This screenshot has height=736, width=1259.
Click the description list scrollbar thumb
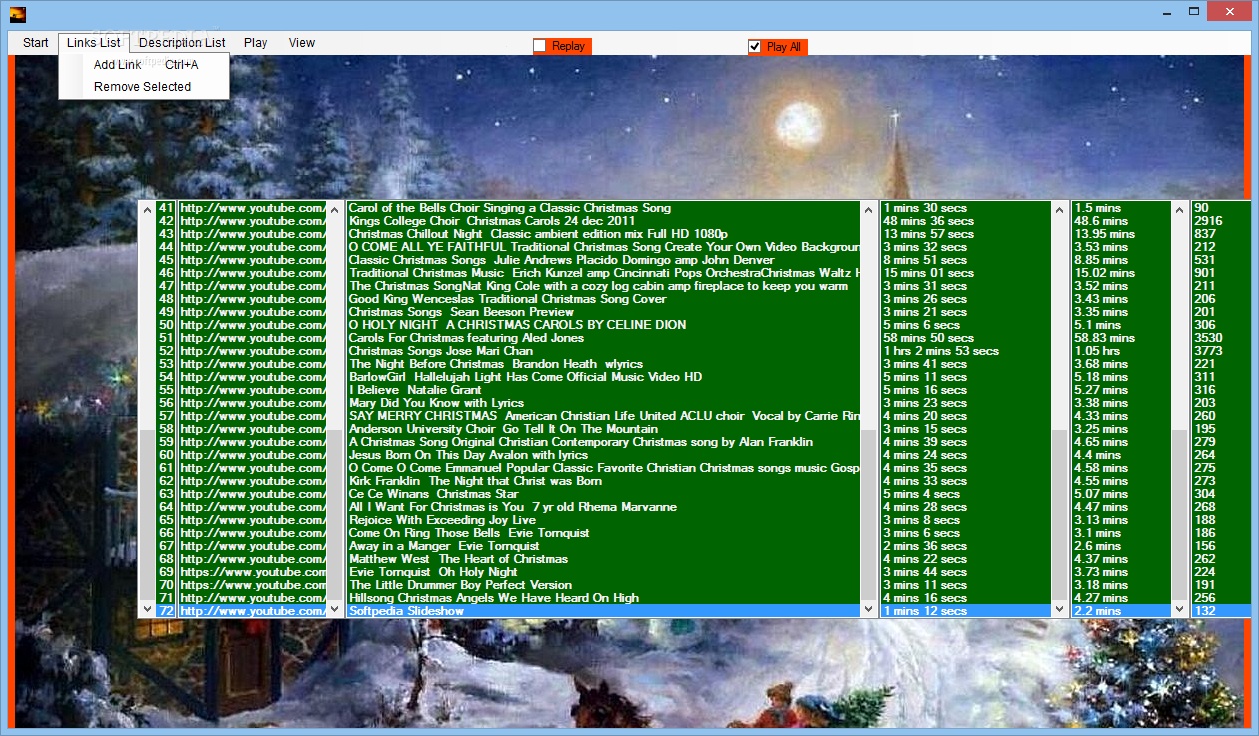coord(868,515)
